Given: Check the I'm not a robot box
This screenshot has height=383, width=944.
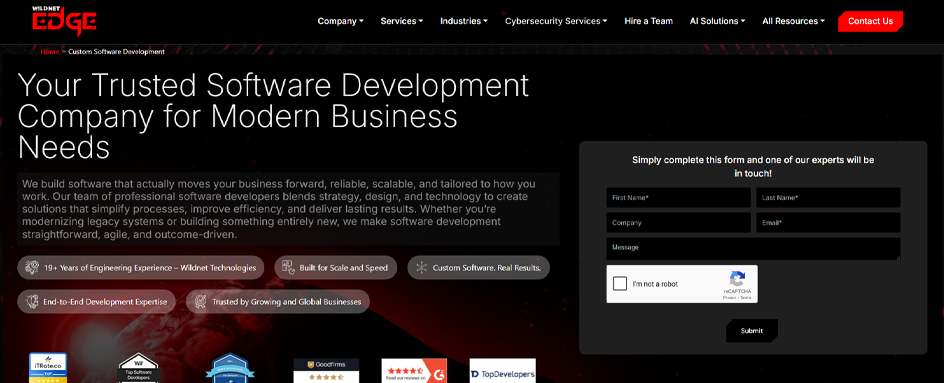Looking at the screenshot, I should 620,284.
